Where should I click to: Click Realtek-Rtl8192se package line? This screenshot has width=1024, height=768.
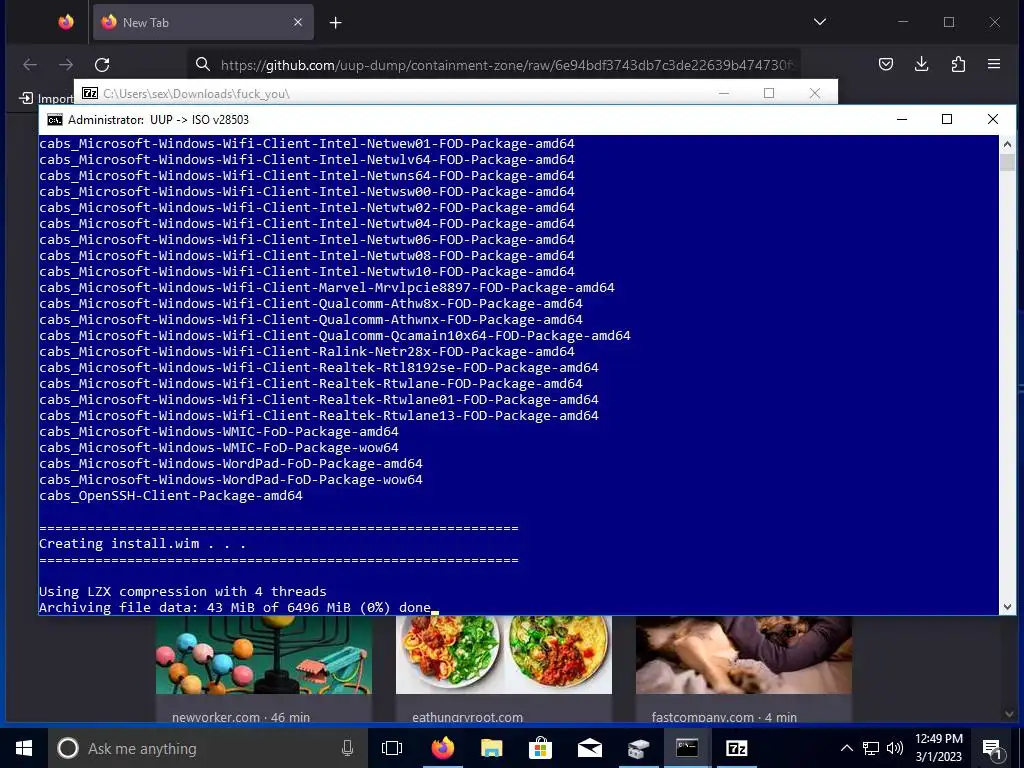pyautogui.click(x=319, y=368)
